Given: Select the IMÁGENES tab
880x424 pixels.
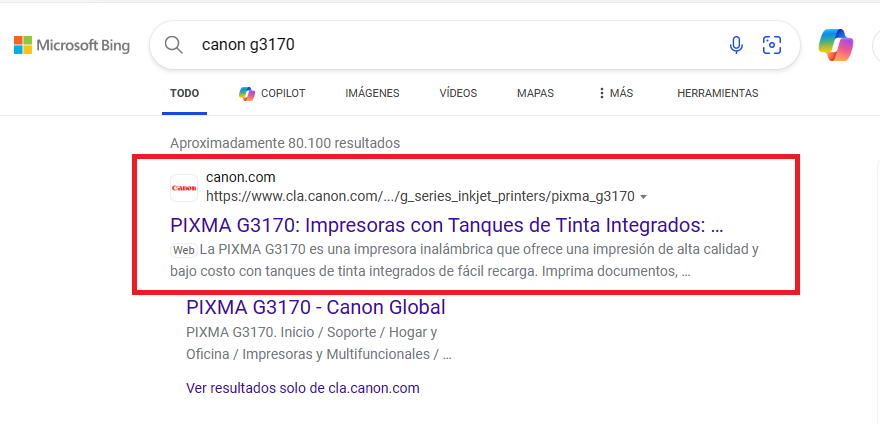Looking at the screenshot, I should [x=372, y=93].
